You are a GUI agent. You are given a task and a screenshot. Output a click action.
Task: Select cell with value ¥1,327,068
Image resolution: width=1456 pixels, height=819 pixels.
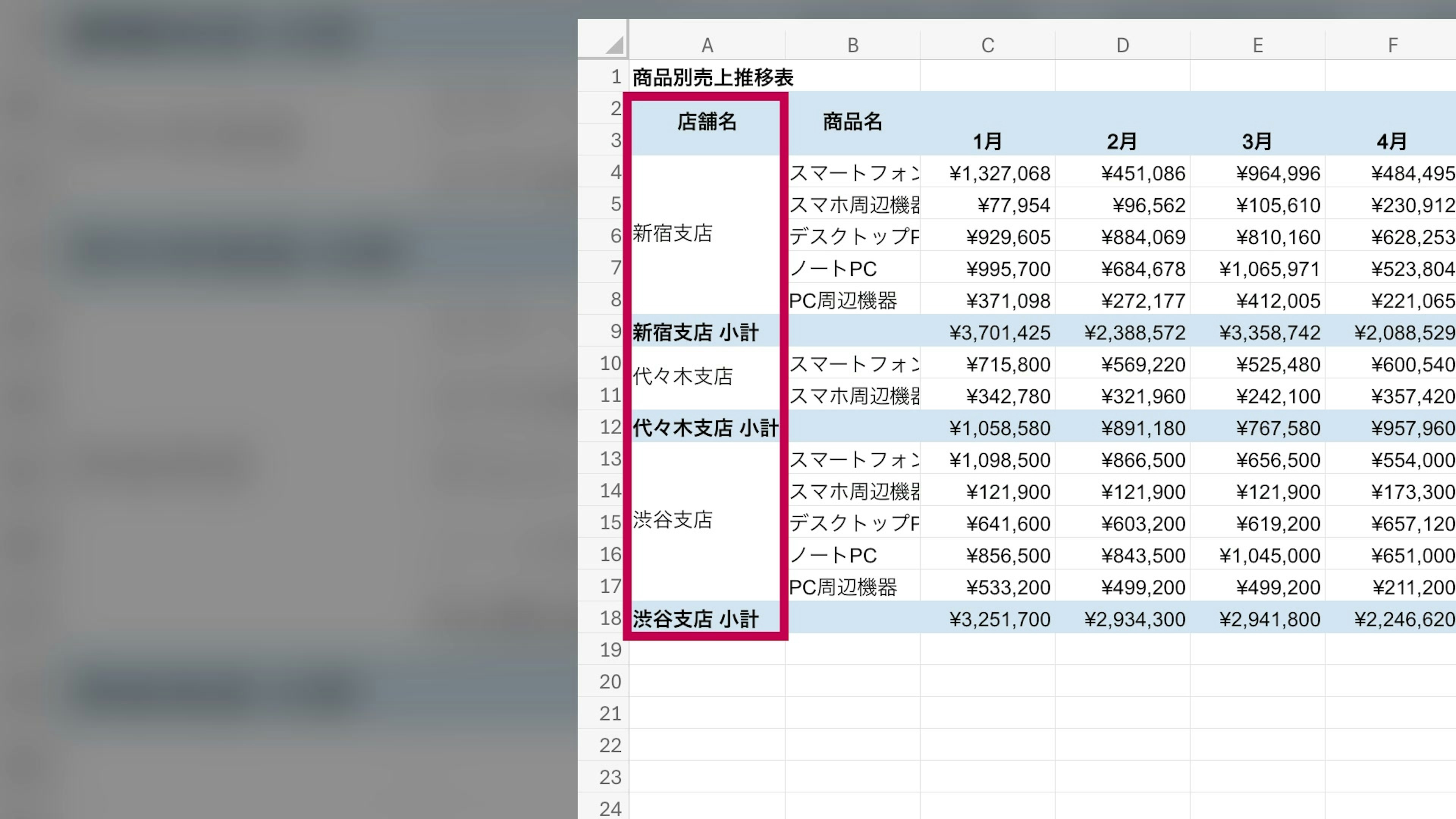tap(999, 173)
